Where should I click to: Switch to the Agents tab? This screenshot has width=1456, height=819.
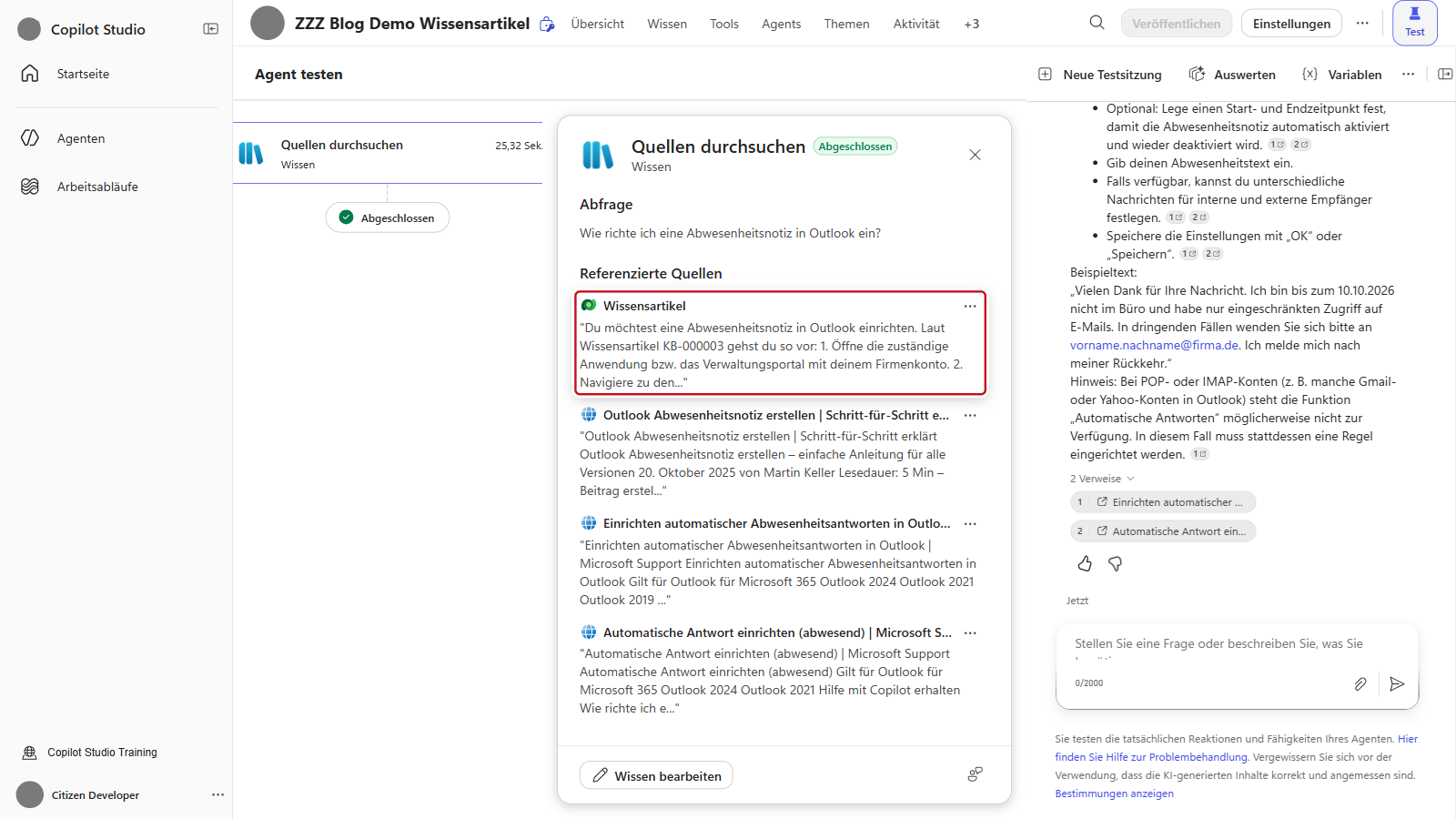coord(782,24)
